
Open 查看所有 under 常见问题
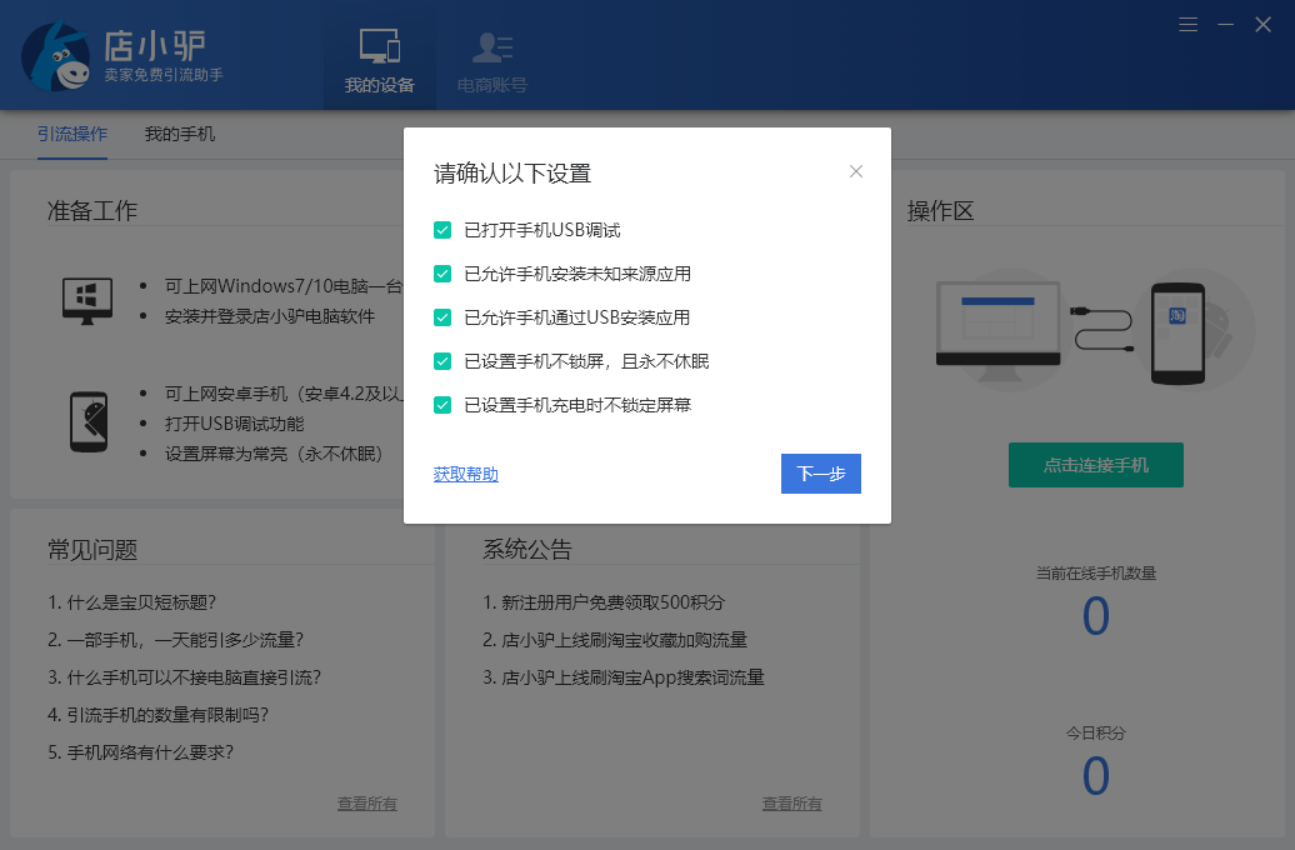click(x=367, y=803)
